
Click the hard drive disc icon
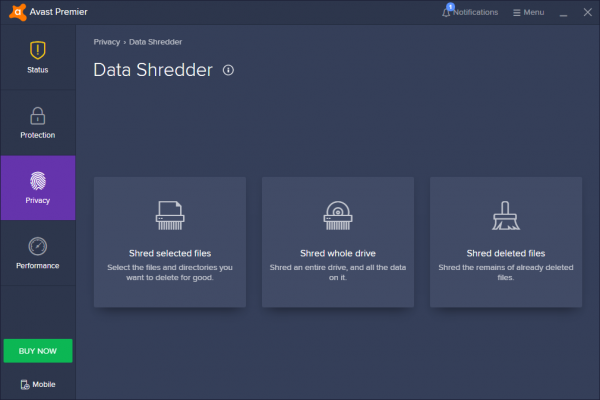(338, 216)
